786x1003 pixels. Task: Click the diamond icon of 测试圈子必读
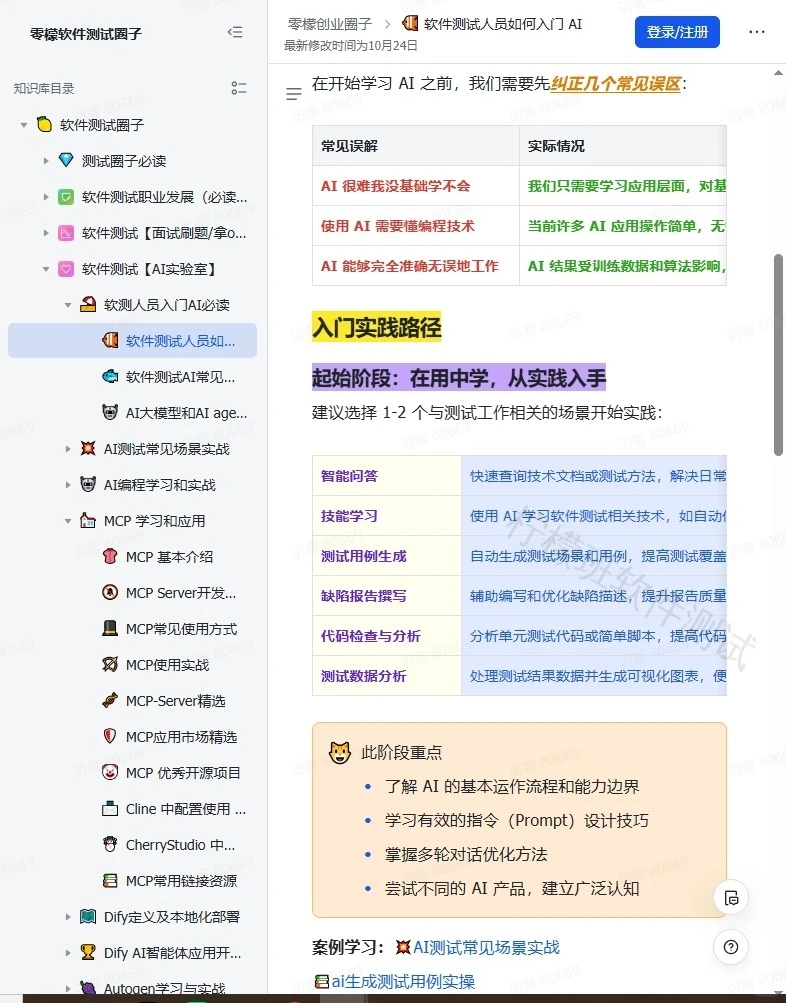click(66, 160)
